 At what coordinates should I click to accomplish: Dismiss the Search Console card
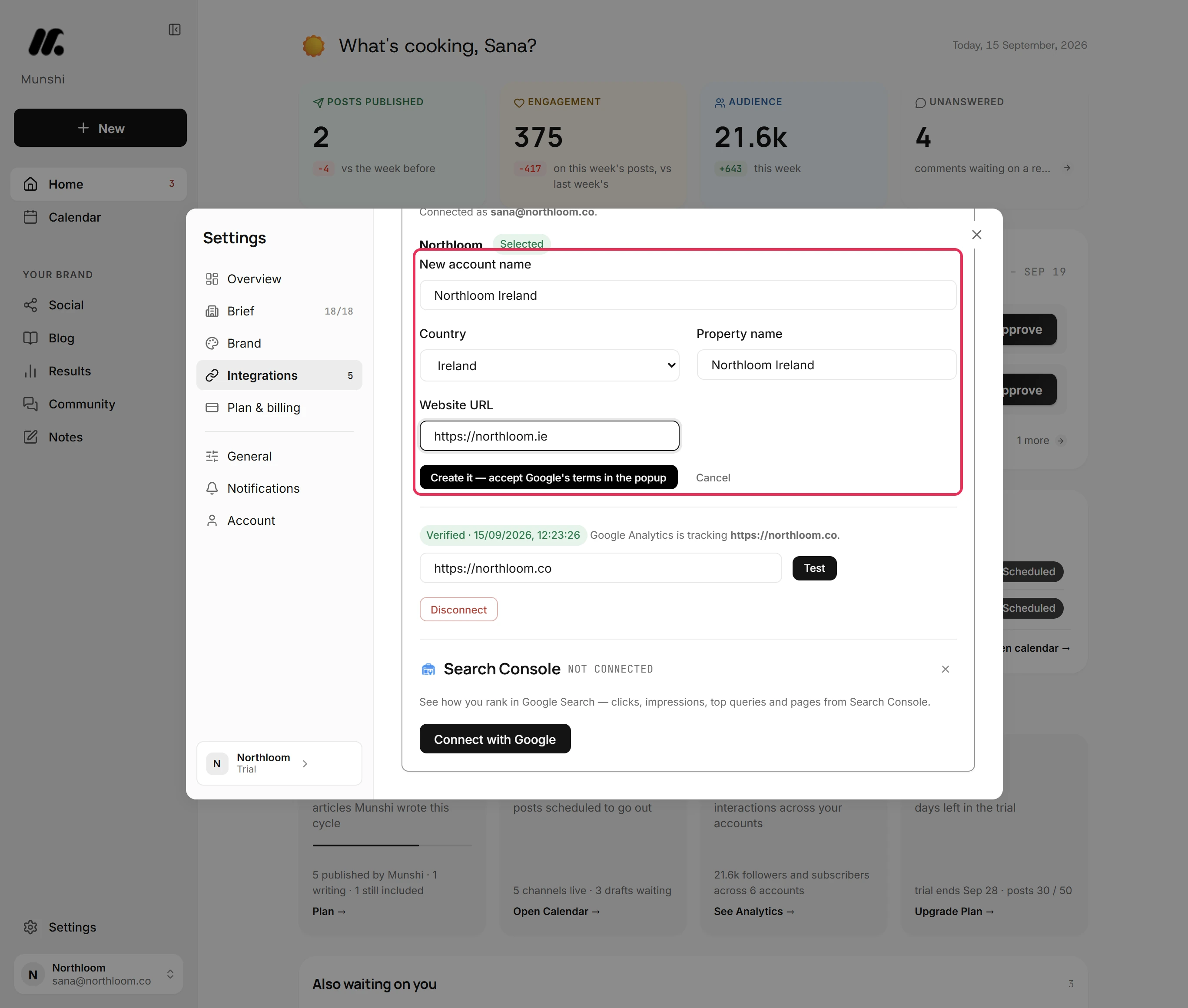tap(945, 669)
